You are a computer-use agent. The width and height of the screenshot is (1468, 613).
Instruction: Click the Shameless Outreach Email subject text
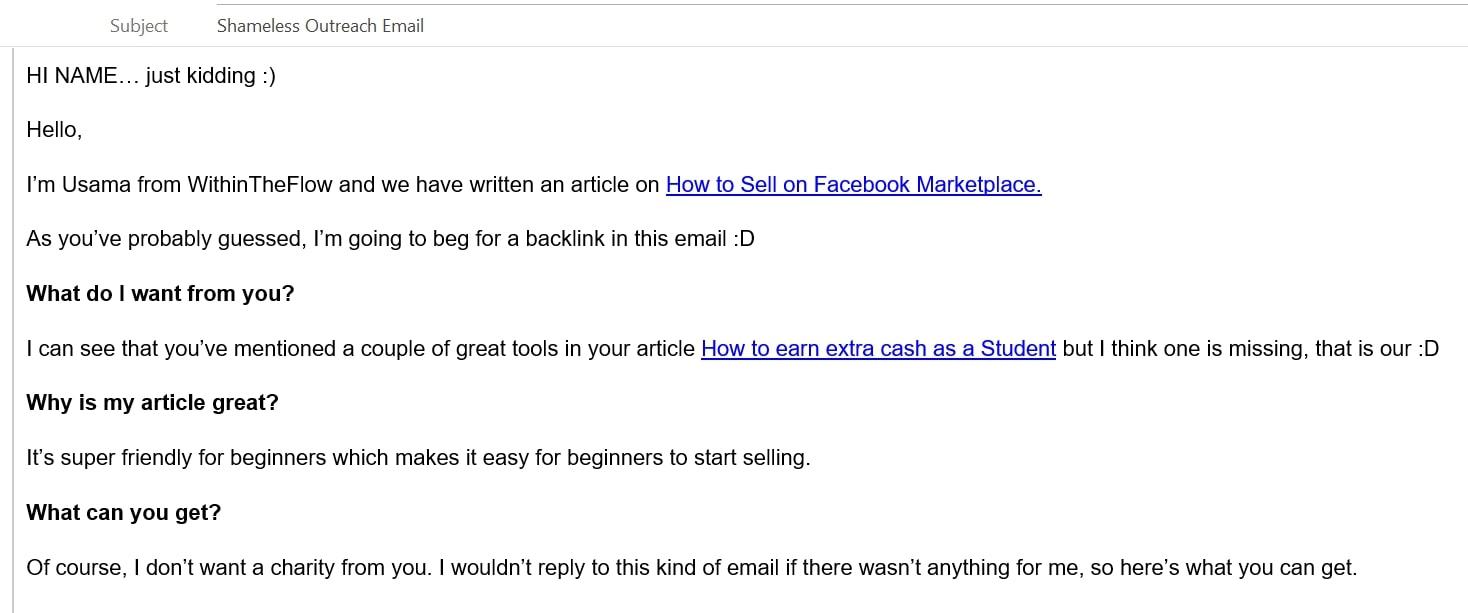pyautogui.click(x=320, y=26)
